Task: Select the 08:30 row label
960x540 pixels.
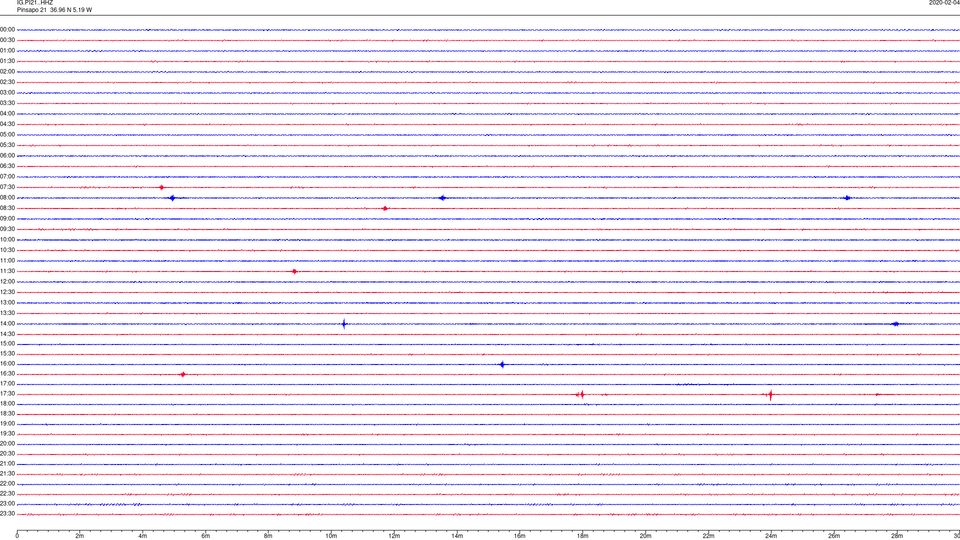Action: 7,208
